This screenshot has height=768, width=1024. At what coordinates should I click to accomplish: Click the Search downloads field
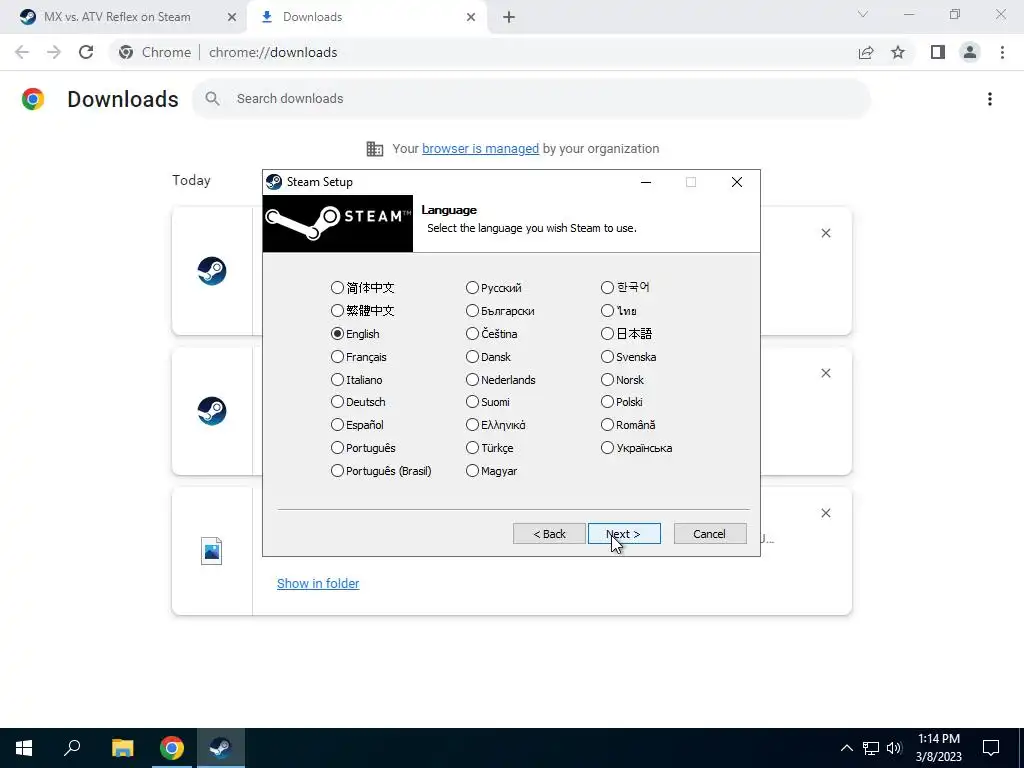click(532, 99)
